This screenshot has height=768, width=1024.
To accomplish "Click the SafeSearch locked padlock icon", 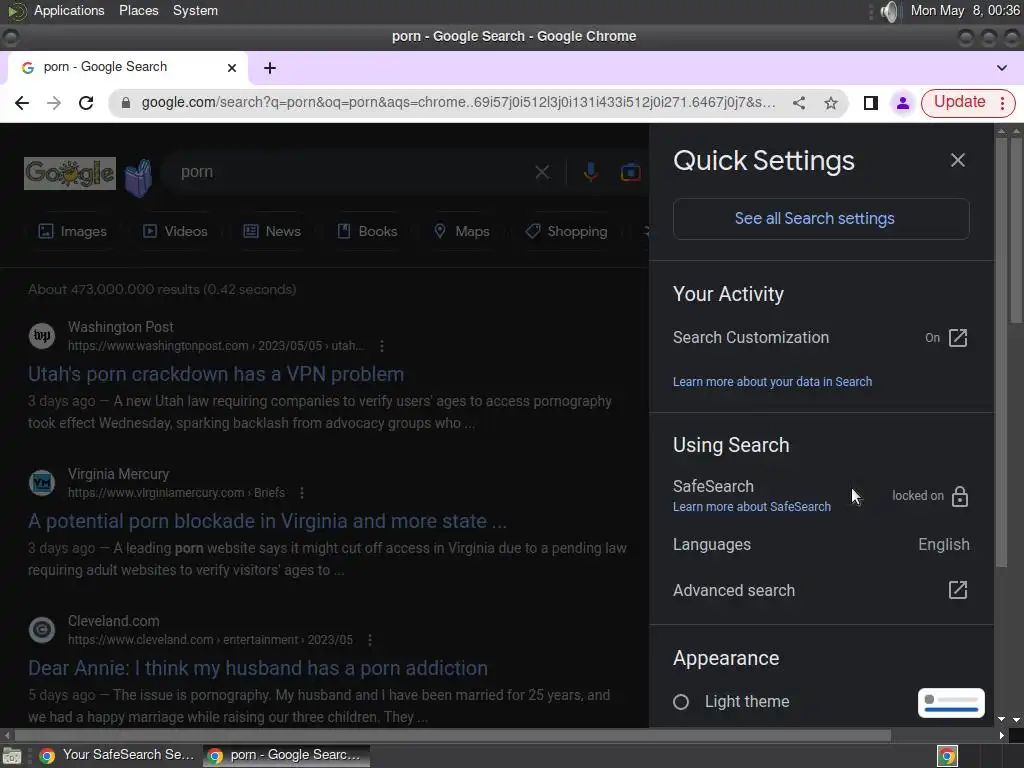I will click(960, 496).
